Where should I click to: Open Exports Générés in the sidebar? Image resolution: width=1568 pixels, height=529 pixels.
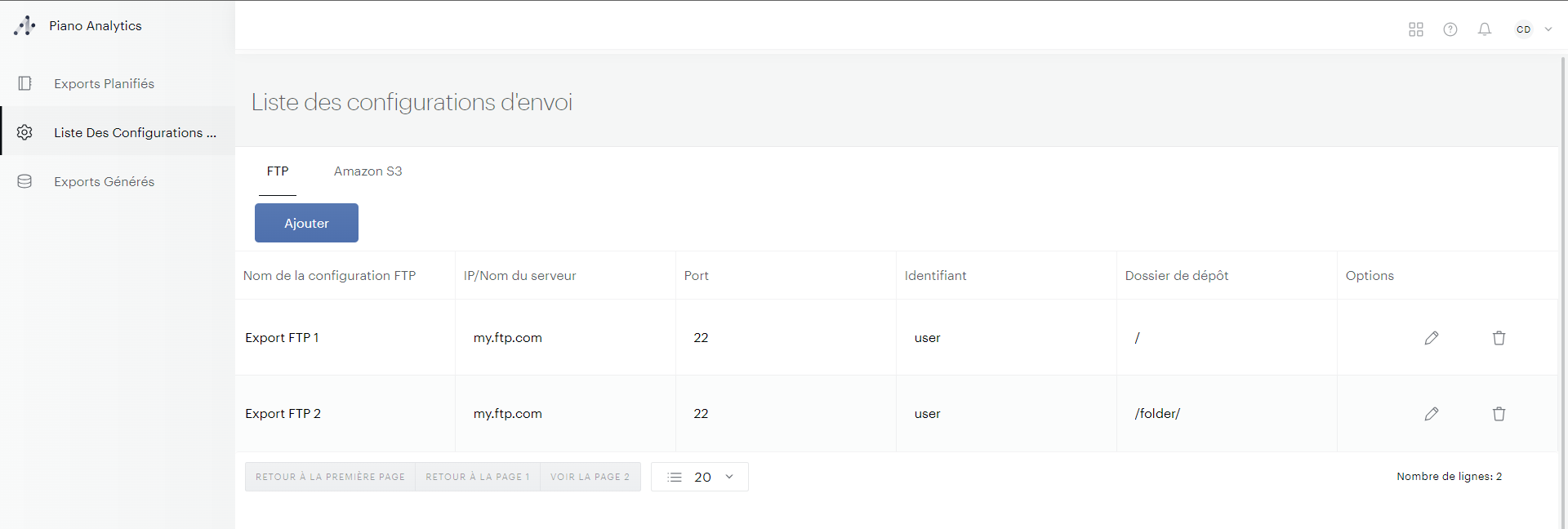[x=104, y=181]
